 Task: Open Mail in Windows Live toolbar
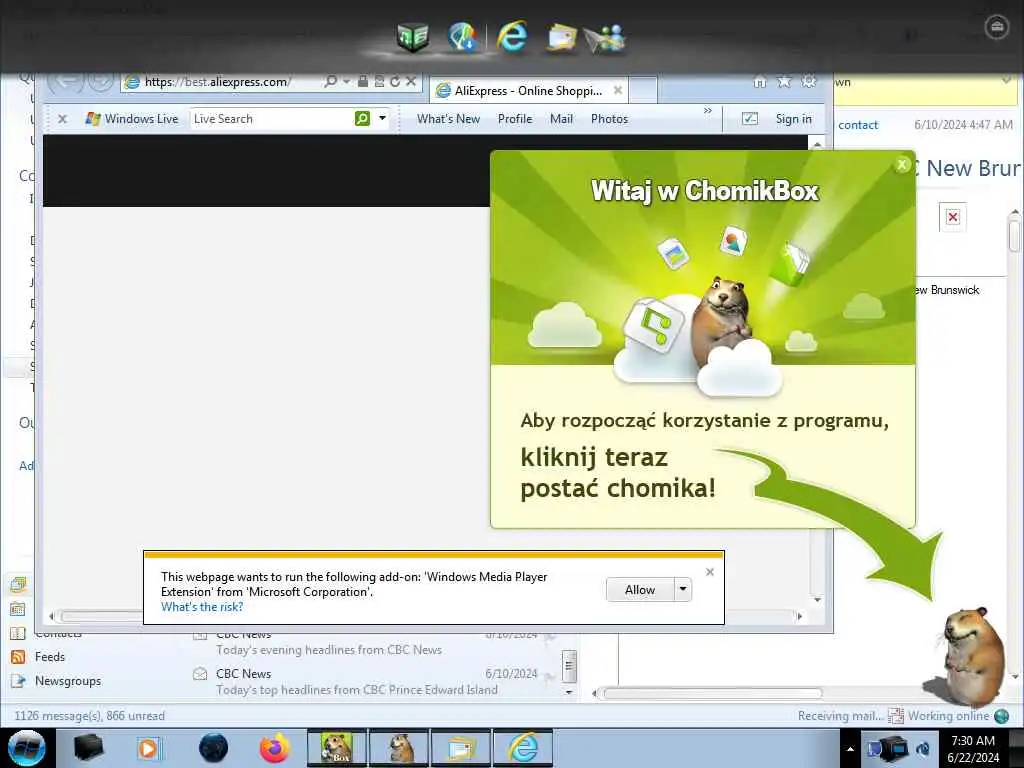[562, 119]
